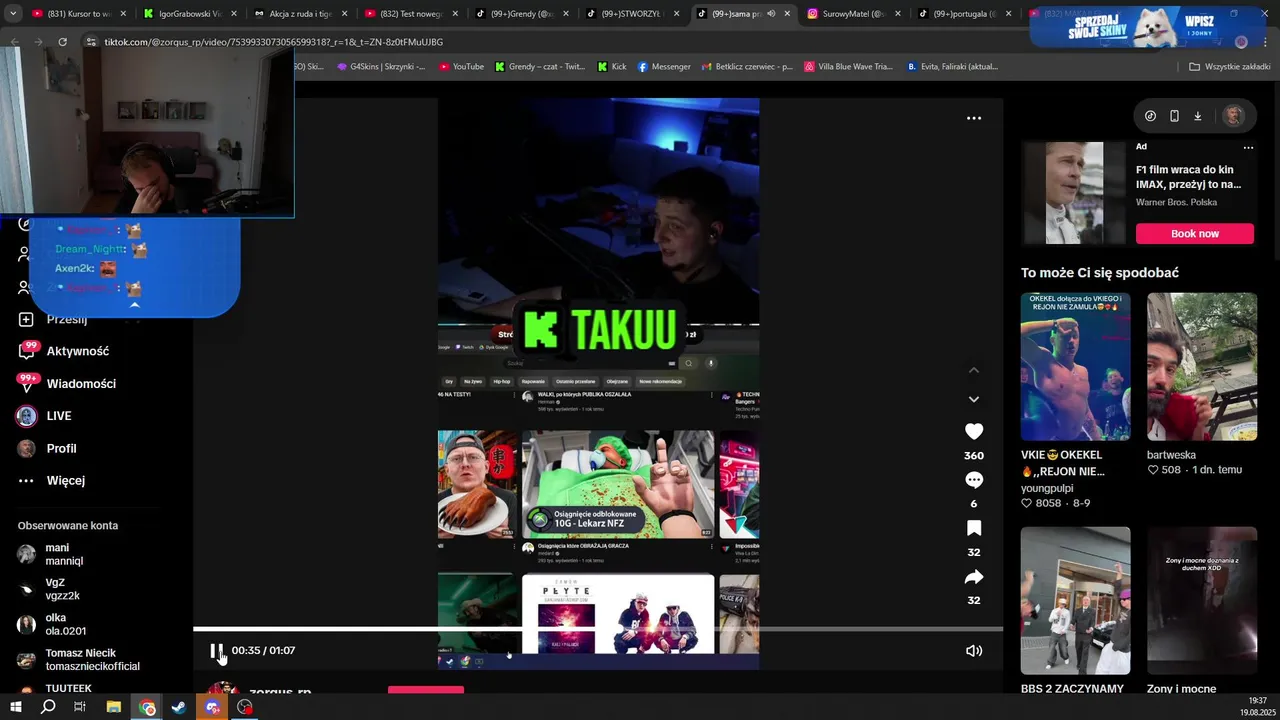Click the Chrome icon on the taskbar
1280x720 pixels.
[147, 707]
